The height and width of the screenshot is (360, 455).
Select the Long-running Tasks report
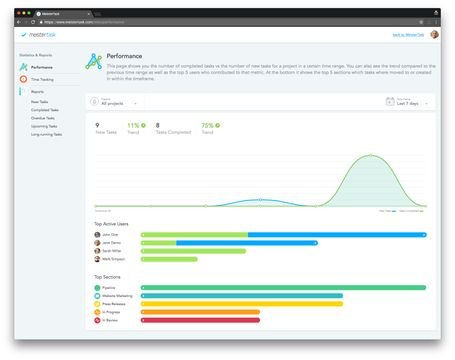click(x=46, y=134)
